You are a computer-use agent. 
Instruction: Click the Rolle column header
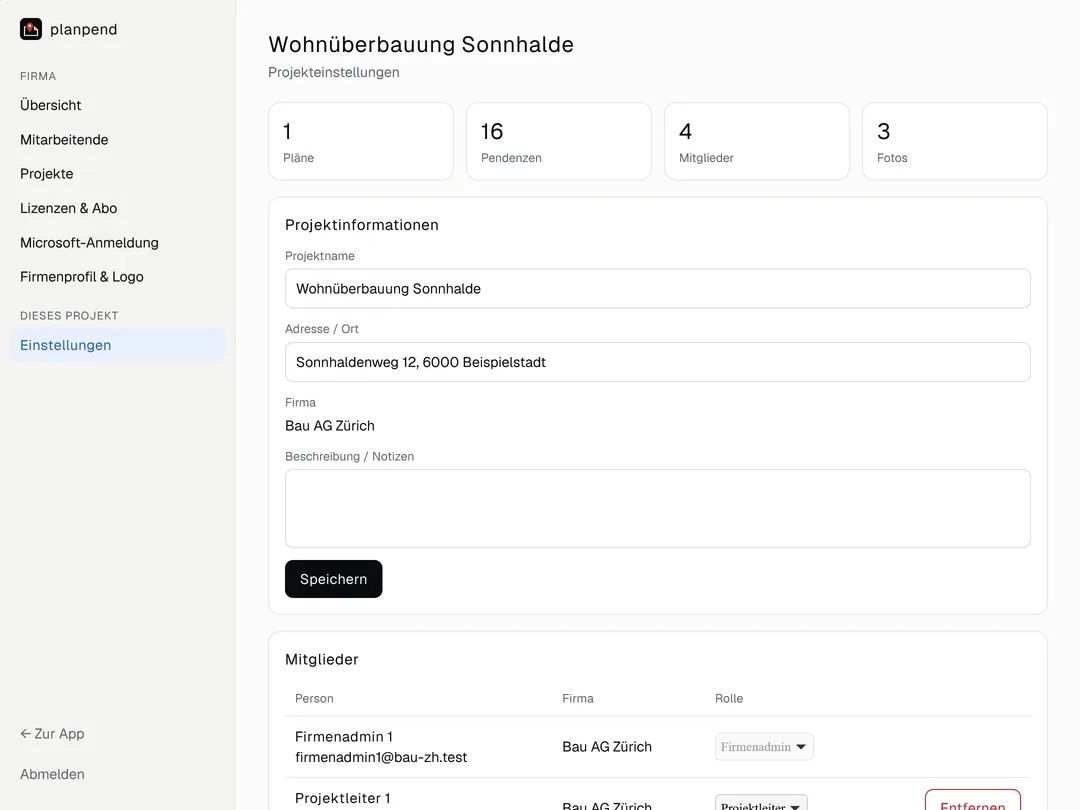pos(729,698)
